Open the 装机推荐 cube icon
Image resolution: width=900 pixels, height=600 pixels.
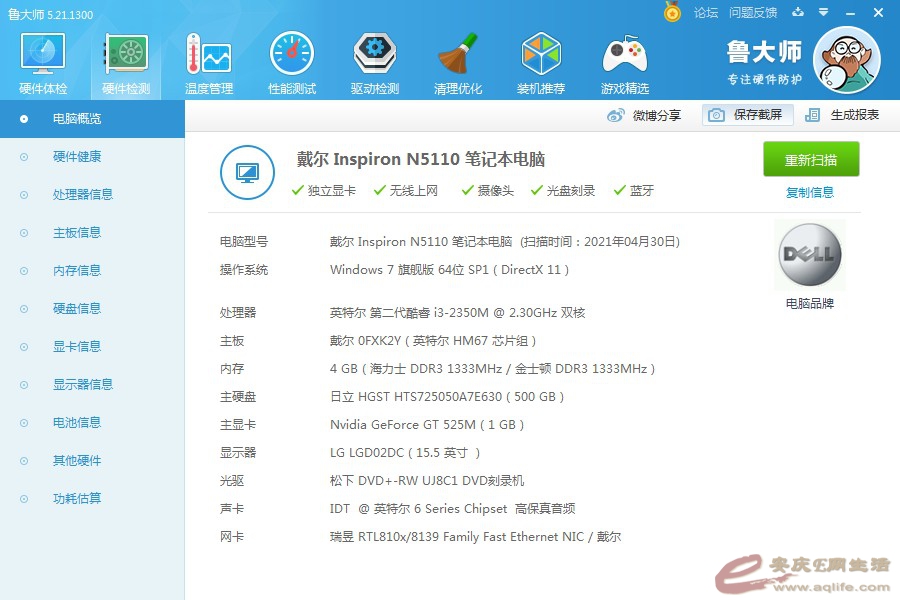pyautogui.click(x=541, y=55)
